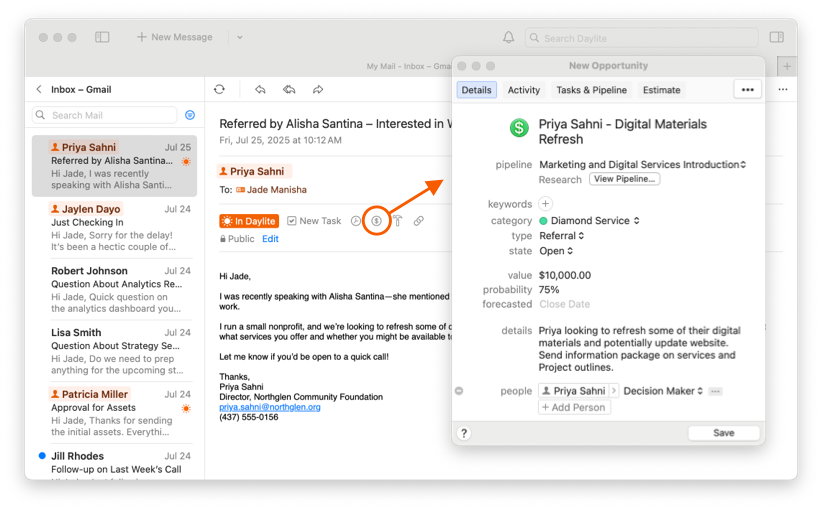Click the value $10,000.00

coord(565,275)
